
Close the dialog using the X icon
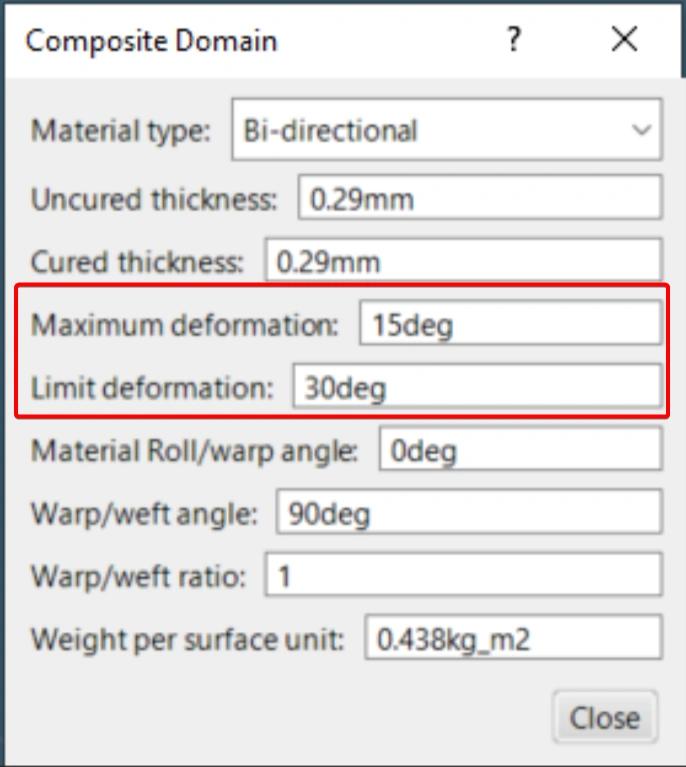pos(624,40)
